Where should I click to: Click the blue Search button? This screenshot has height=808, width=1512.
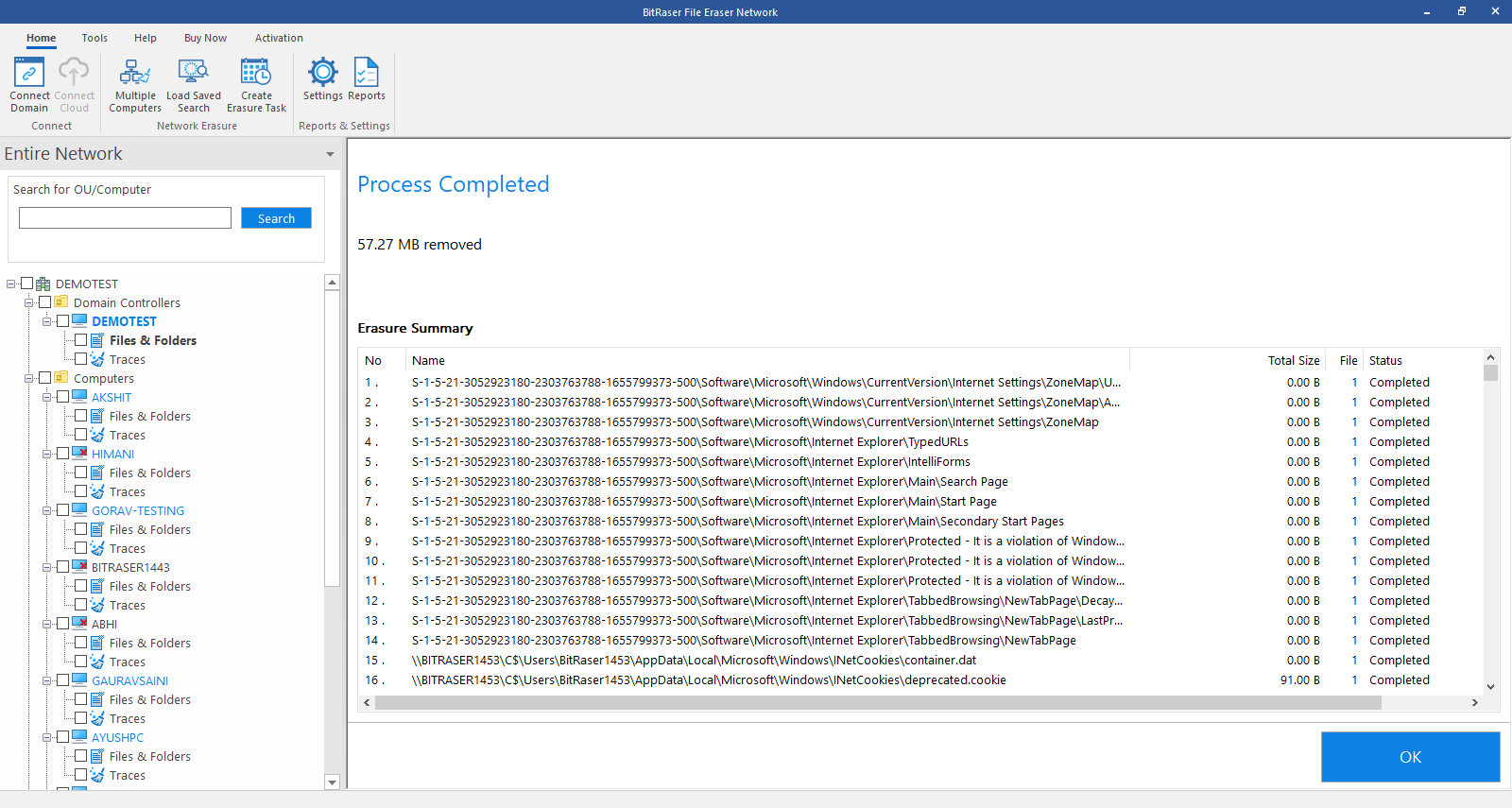pyautogui.click(x=276, y=218)
